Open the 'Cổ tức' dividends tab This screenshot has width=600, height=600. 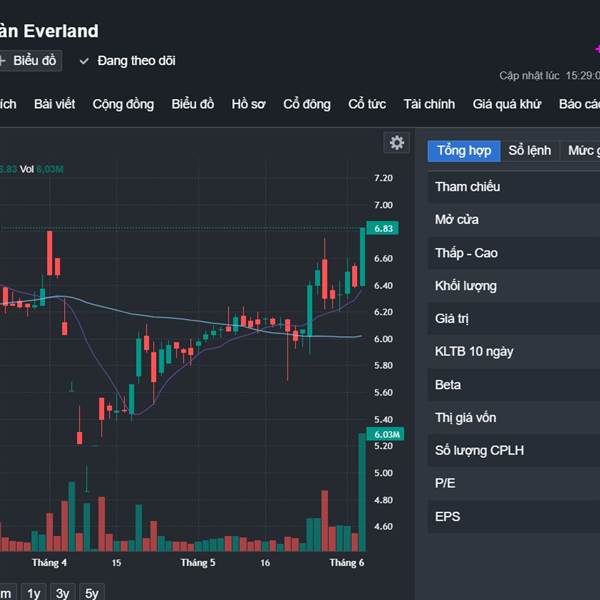(367, 104)
